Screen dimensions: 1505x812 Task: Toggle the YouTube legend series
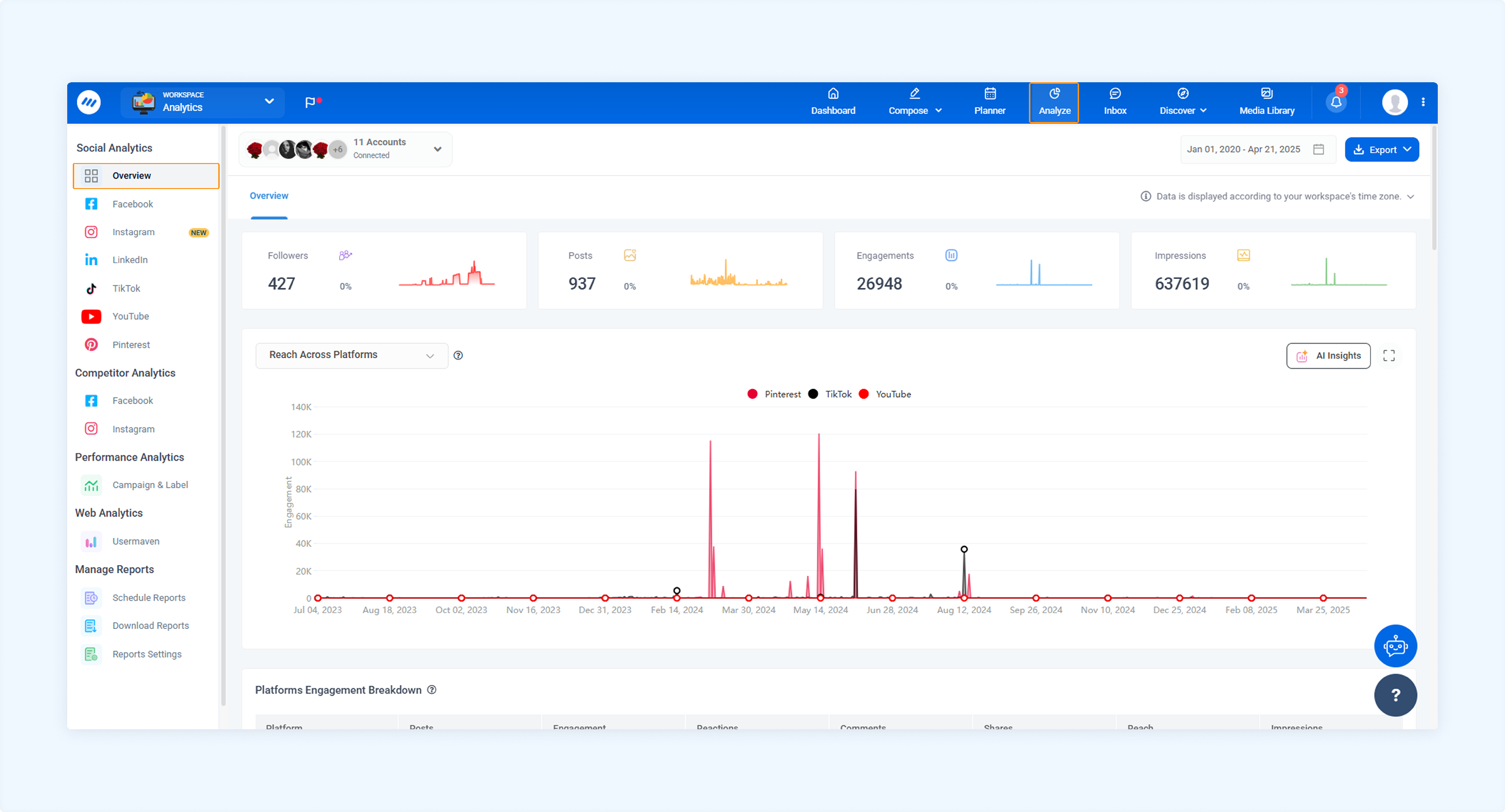[x=885, y=394]
